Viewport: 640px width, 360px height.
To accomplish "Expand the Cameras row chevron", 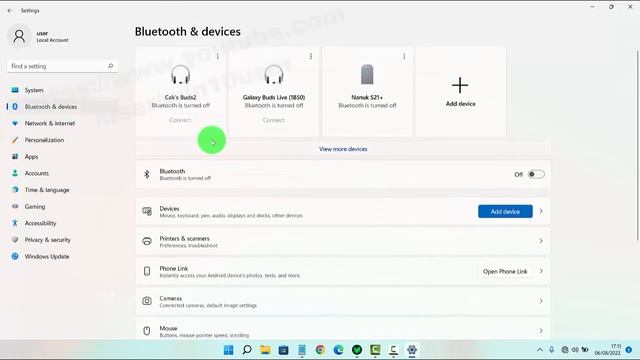I will tap(541, 301).
